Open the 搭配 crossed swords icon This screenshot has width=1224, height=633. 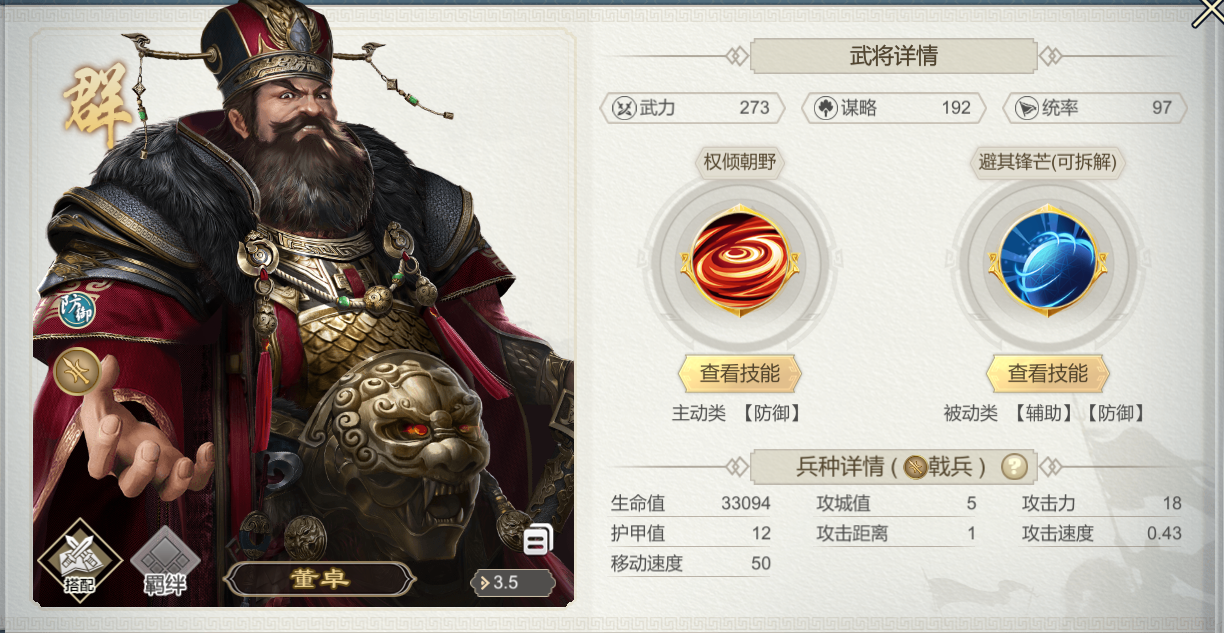pyautogui.click(x=80, y=560)
